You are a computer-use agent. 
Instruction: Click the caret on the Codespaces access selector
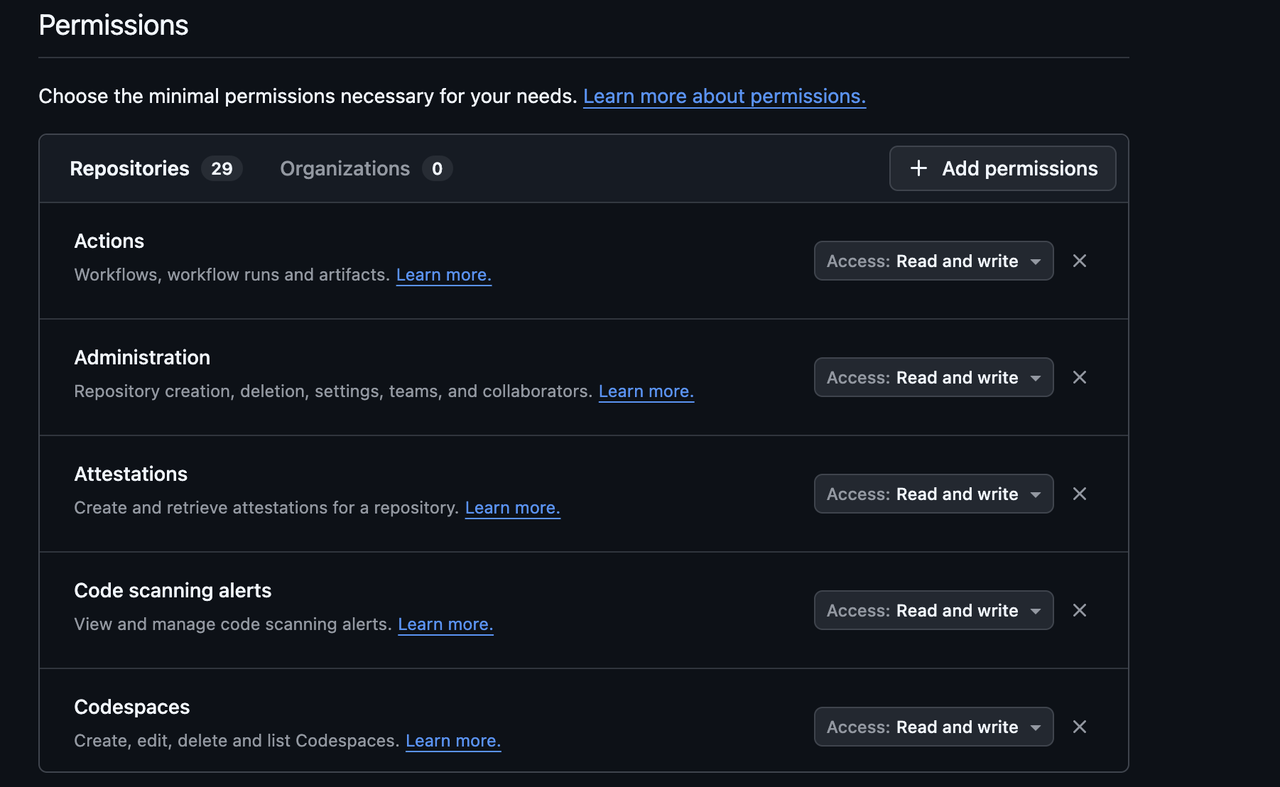[x=1035, y=726]
